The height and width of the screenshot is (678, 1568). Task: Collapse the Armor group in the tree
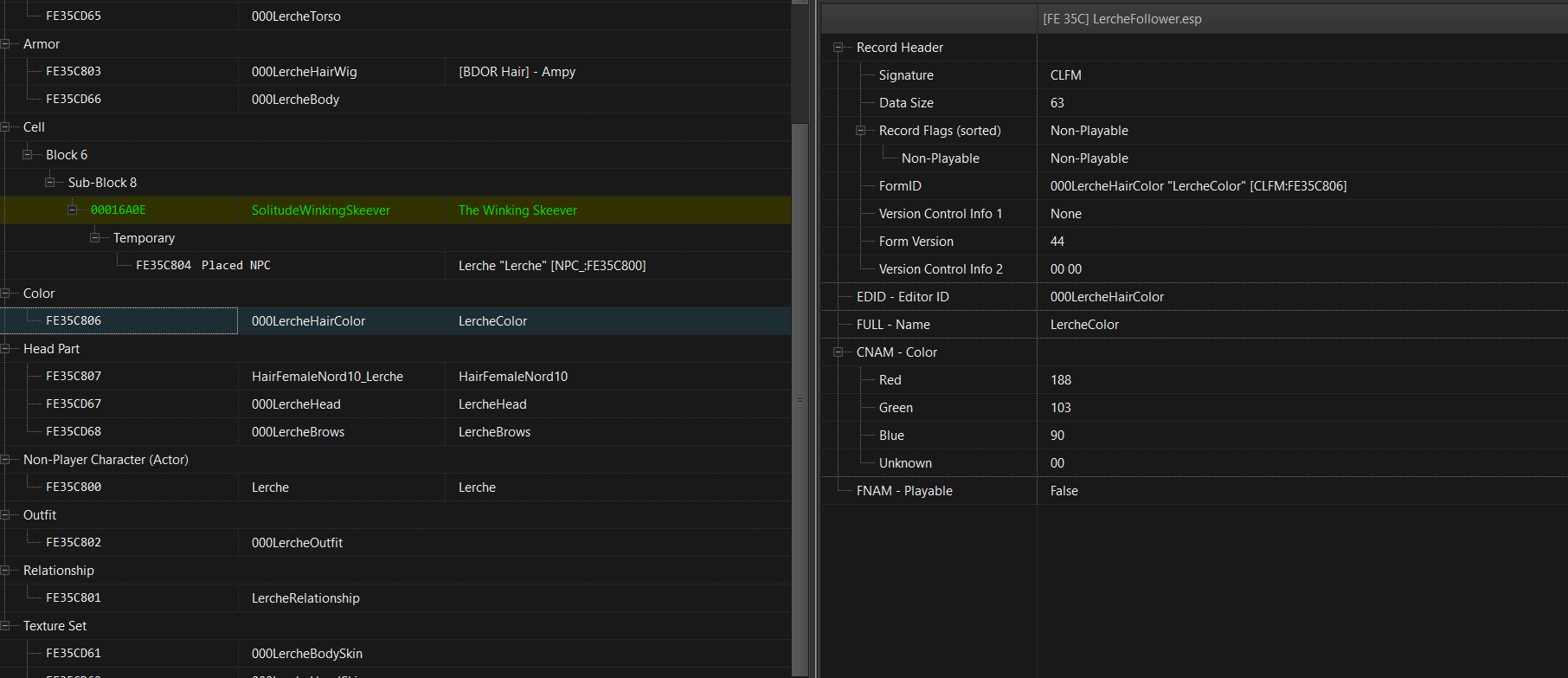(5, 44)
